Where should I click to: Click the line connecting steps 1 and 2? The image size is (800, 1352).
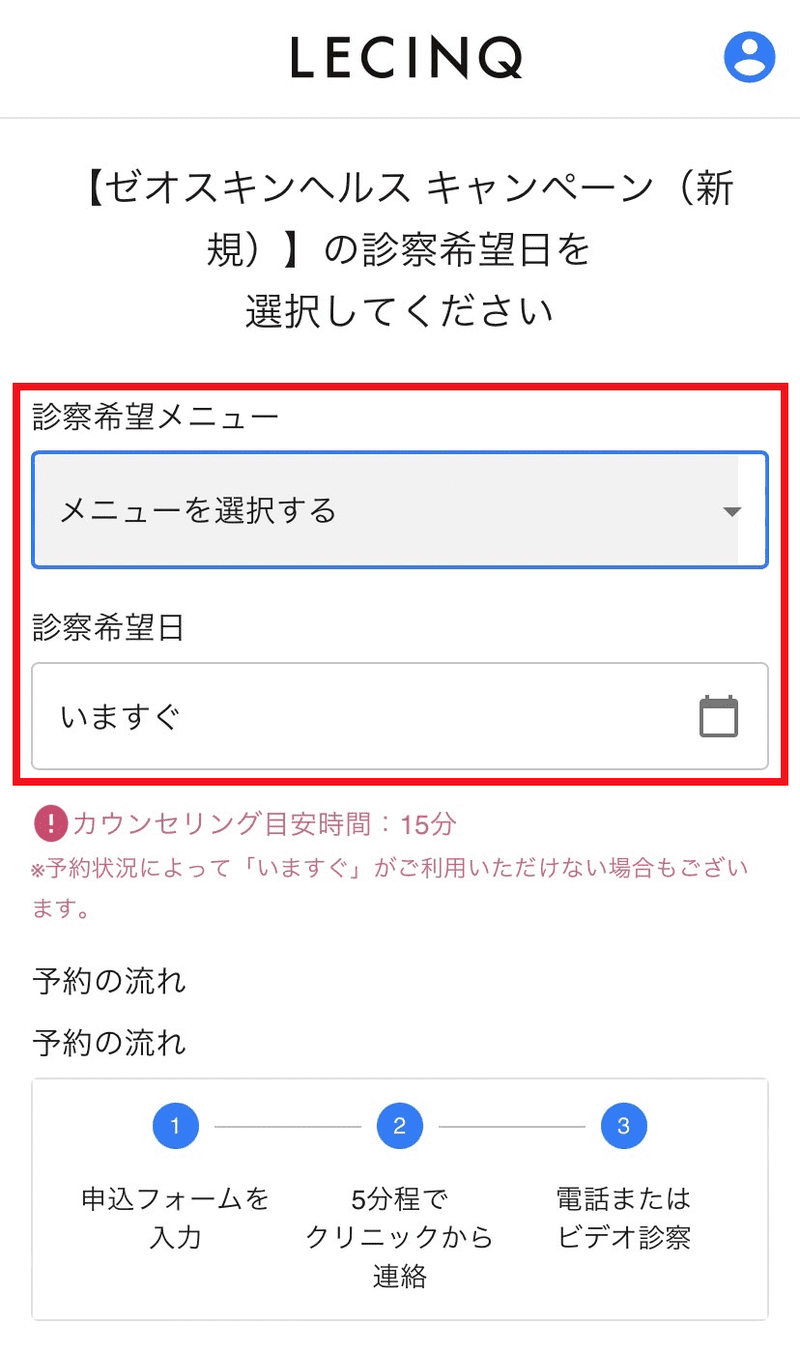click(287, 1127)
